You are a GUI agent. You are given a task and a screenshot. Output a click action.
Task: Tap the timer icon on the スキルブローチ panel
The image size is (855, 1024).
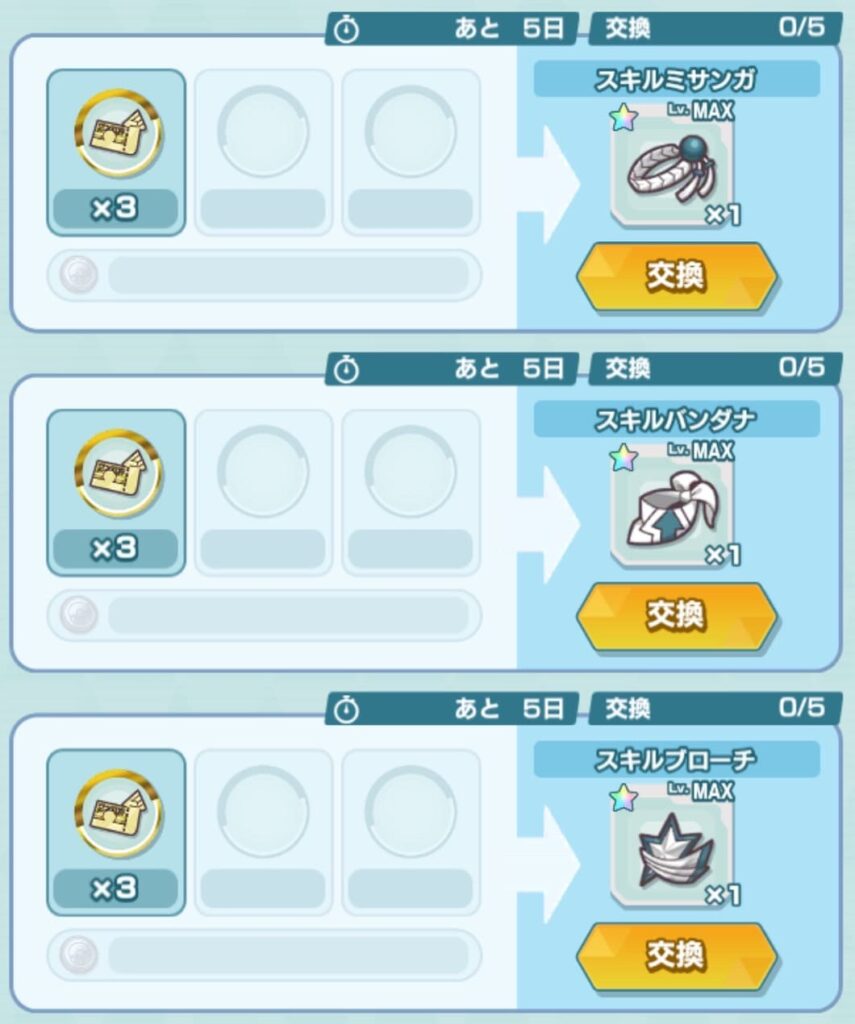pos(346,710)
